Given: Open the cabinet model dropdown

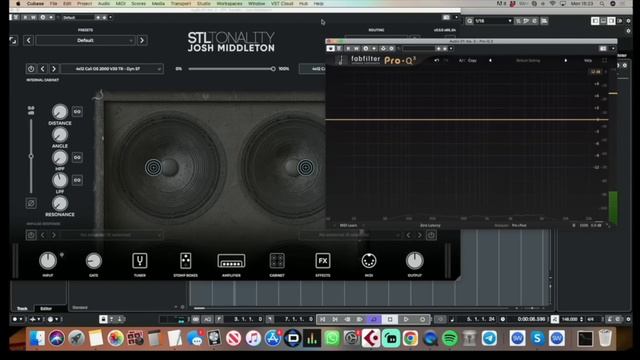Looking at the screenshot, I should click(112, 69).
